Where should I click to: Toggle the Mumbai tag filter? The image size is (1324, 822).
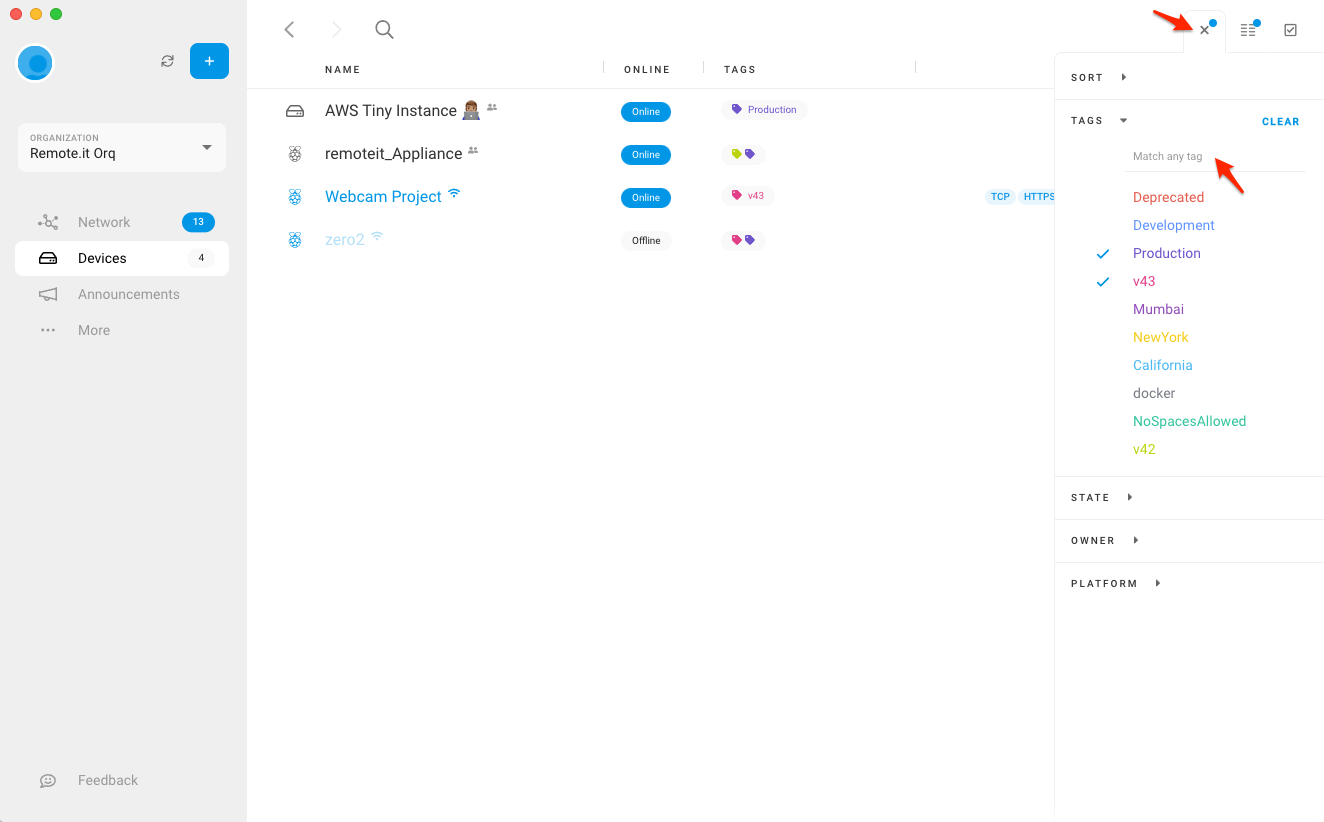1158,309
